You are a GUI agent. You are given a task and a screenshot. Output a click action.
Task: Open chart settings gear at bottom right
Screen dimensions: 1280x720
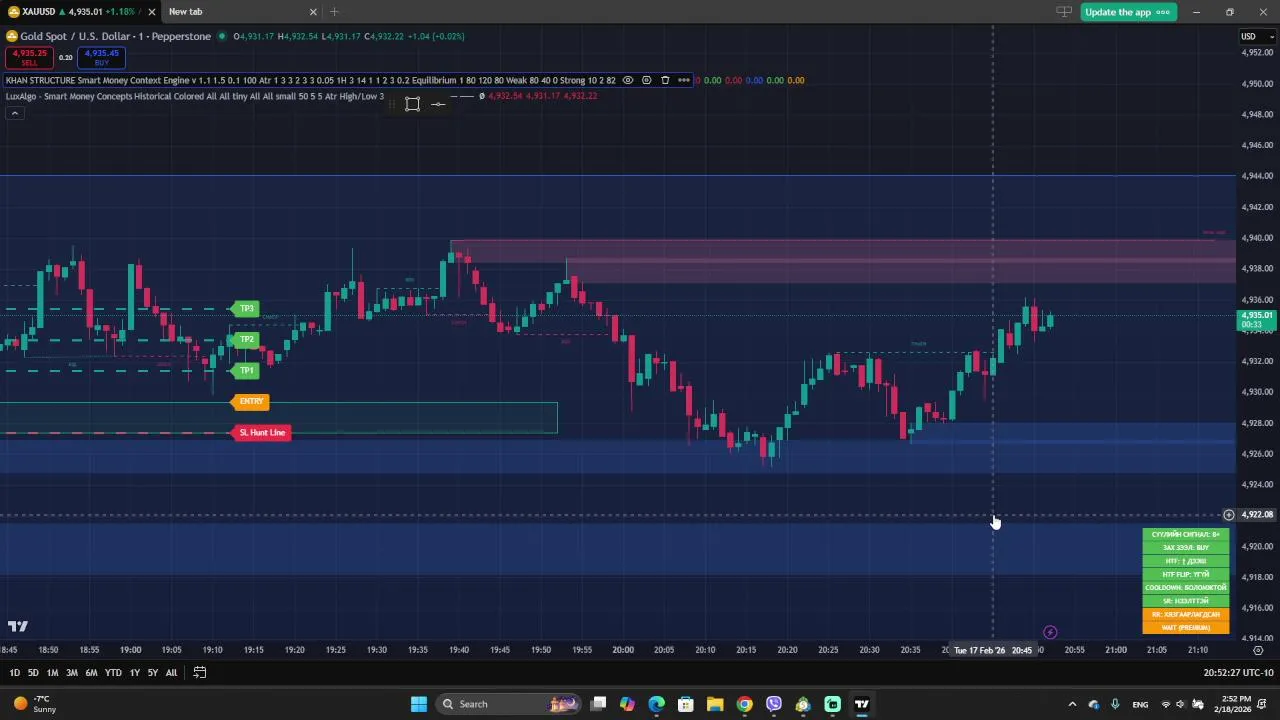(1258, 650)
